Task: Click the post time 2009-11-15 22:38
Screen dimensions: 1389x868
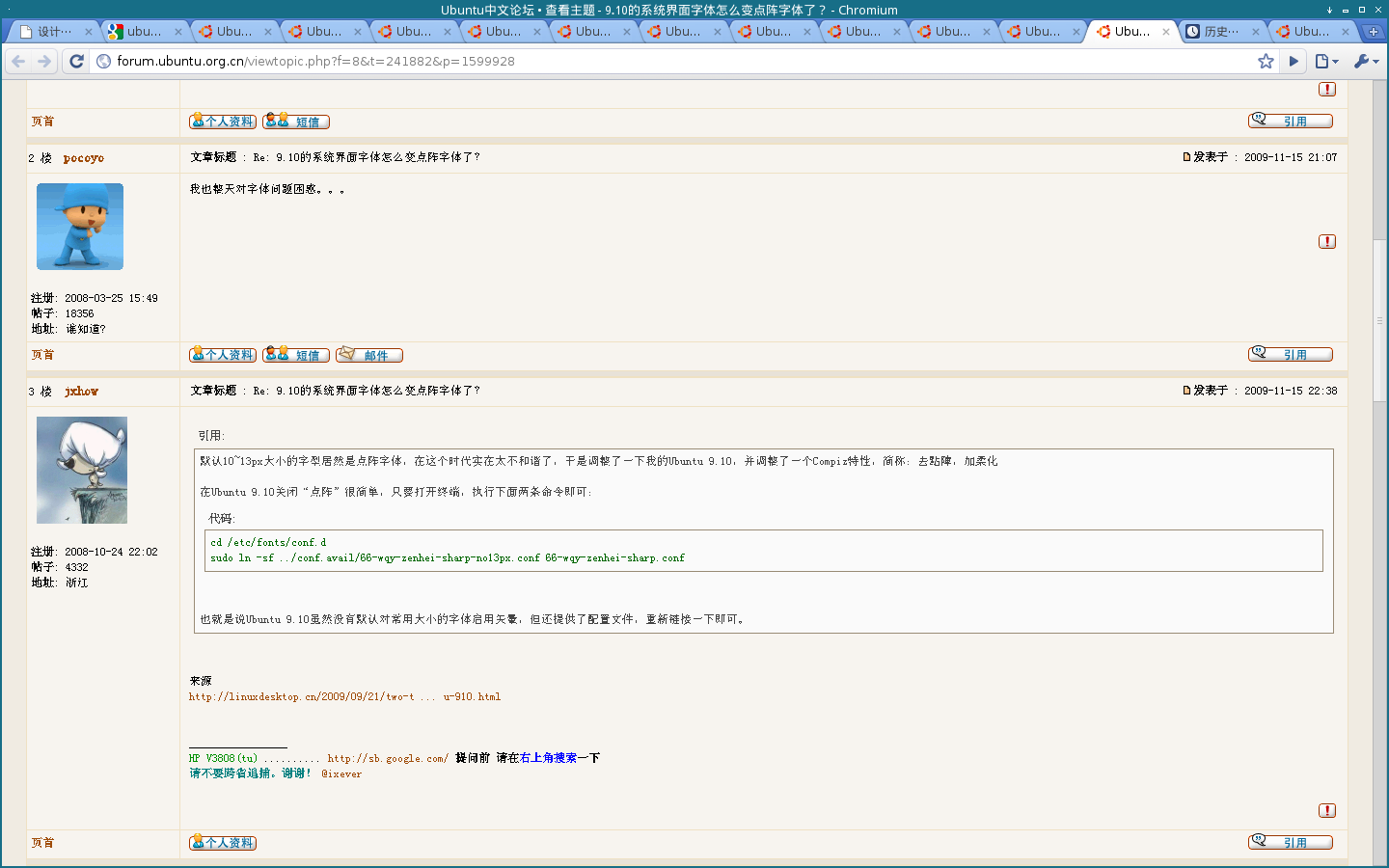Action: (1291, 391)
